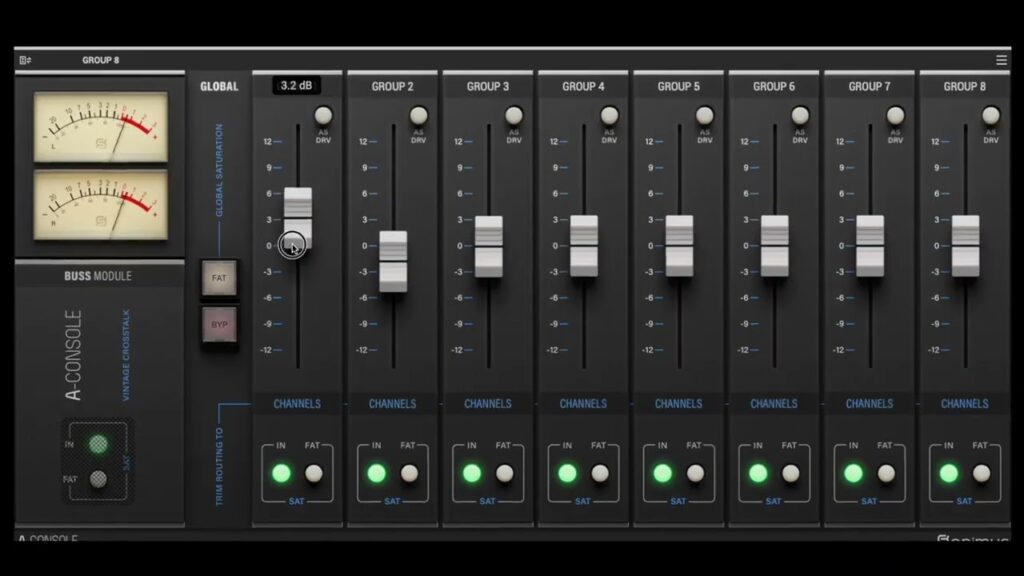The image size is (1024, 576).
Task: Click the 3.2 dB value readout
Action: (x=296, y=86)
